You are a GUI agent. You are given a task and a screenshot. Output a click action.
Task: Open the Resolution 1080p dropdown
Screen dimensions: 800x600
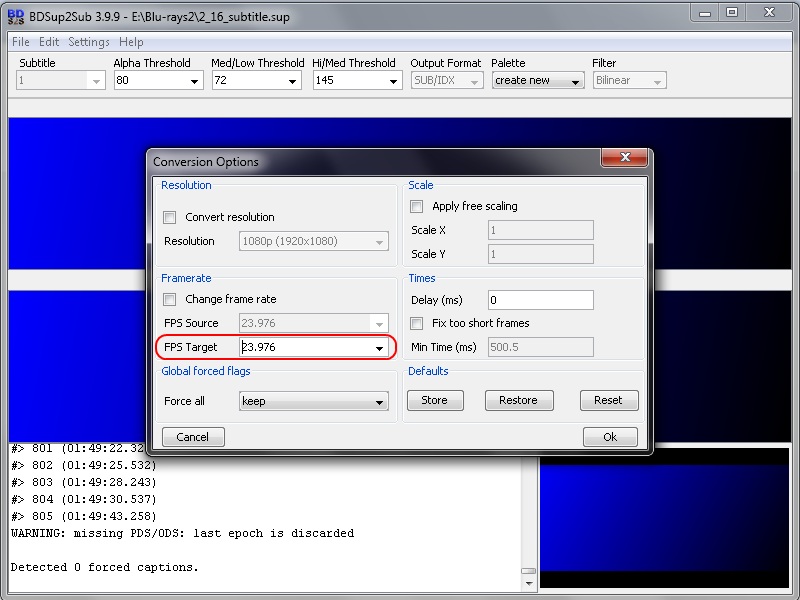point(313,241)
